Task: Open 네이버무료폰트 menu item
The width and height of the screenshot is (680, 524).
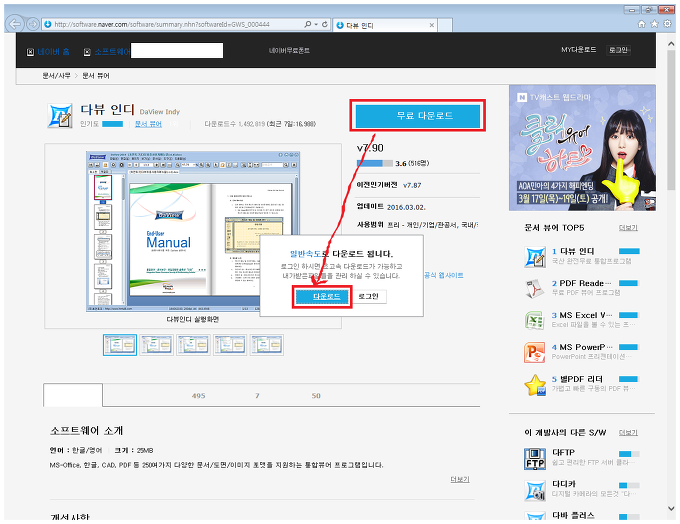Action: point(289,50)
